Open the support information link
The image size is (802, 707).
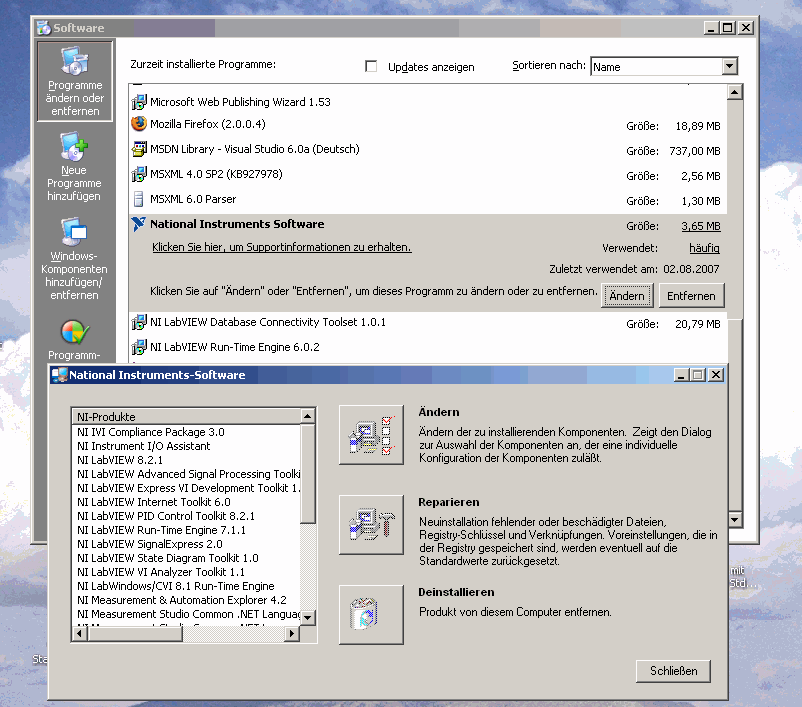coord(282,247)
